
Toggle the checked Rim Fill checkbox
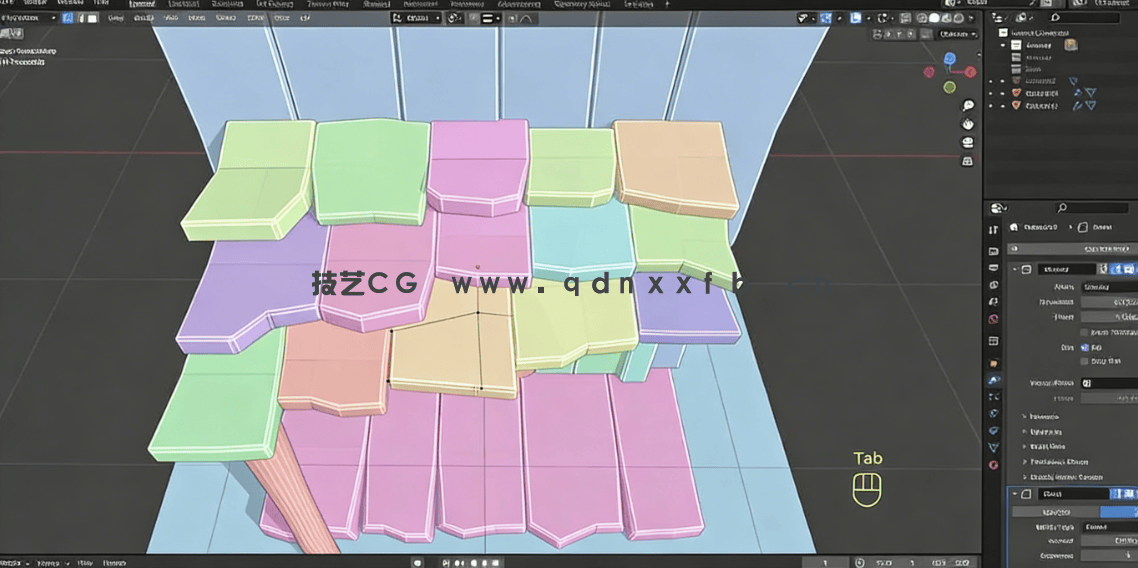pos(1084,347)
